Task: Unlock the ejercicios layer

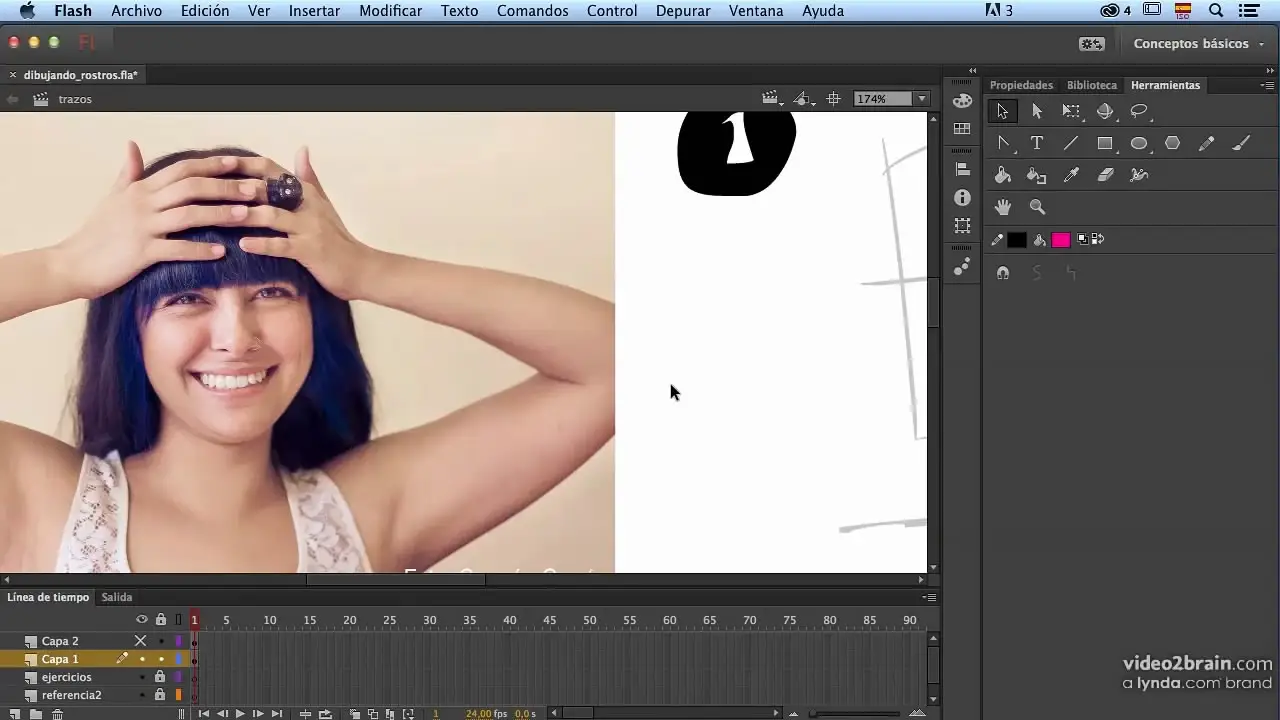Action: tap(160, 677)
